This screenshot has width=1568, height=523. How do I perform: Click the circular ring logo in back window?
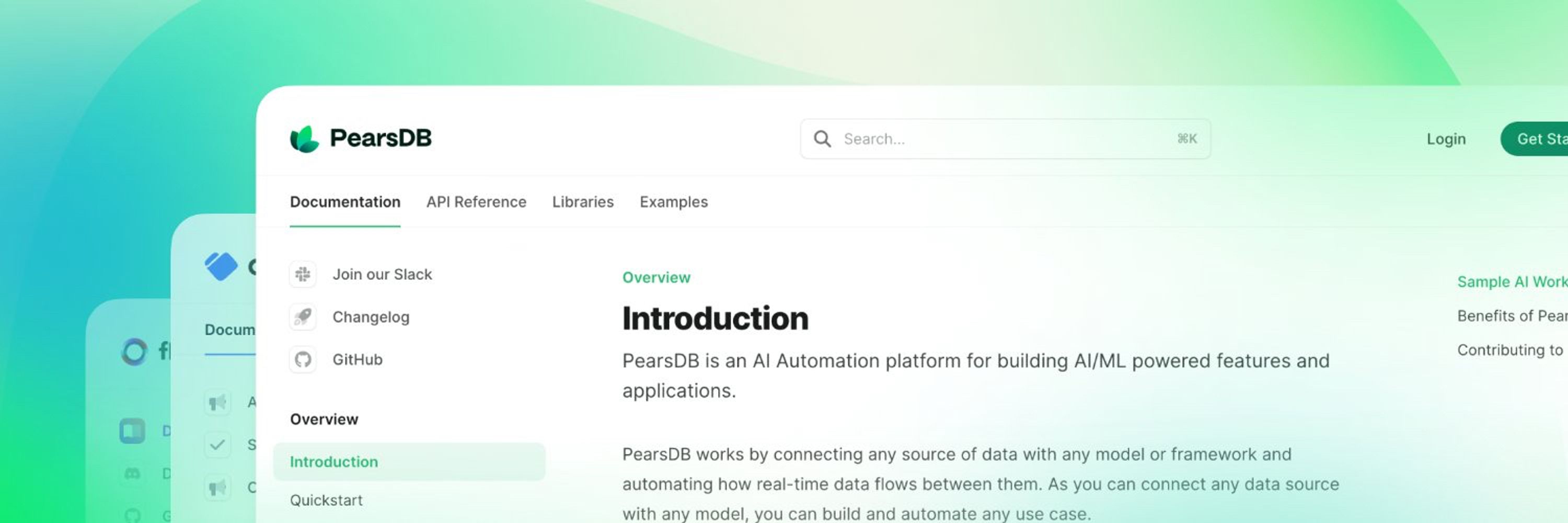pos(134,351)
